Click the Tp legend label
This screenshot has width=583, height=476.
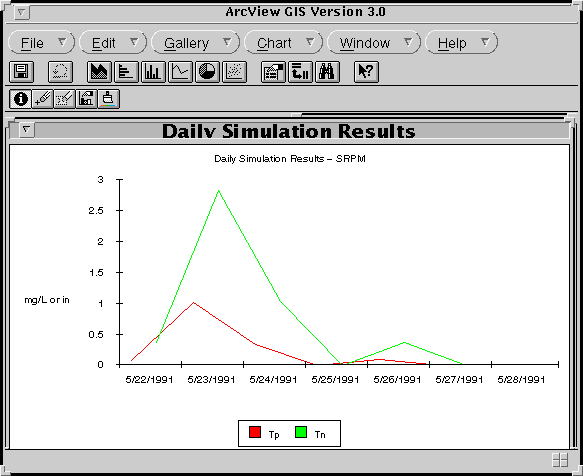point(274,434)
